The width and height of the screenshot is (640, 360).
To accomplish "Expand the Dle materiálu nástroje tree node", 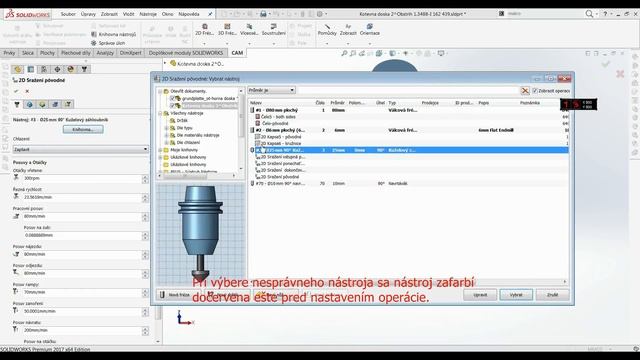I will click(x=167, y=135).
